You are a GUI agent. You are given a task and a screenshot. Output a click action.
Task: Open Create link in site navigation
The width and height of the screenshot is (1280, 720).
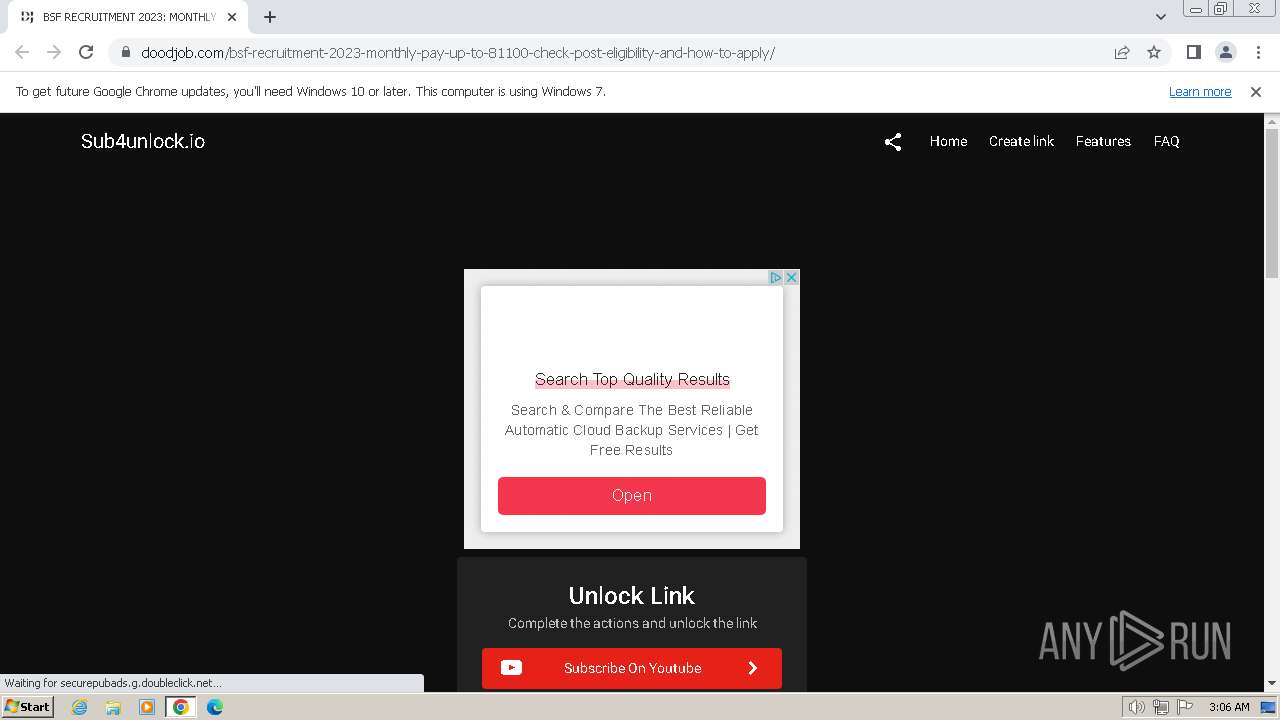click(1021, 141)
